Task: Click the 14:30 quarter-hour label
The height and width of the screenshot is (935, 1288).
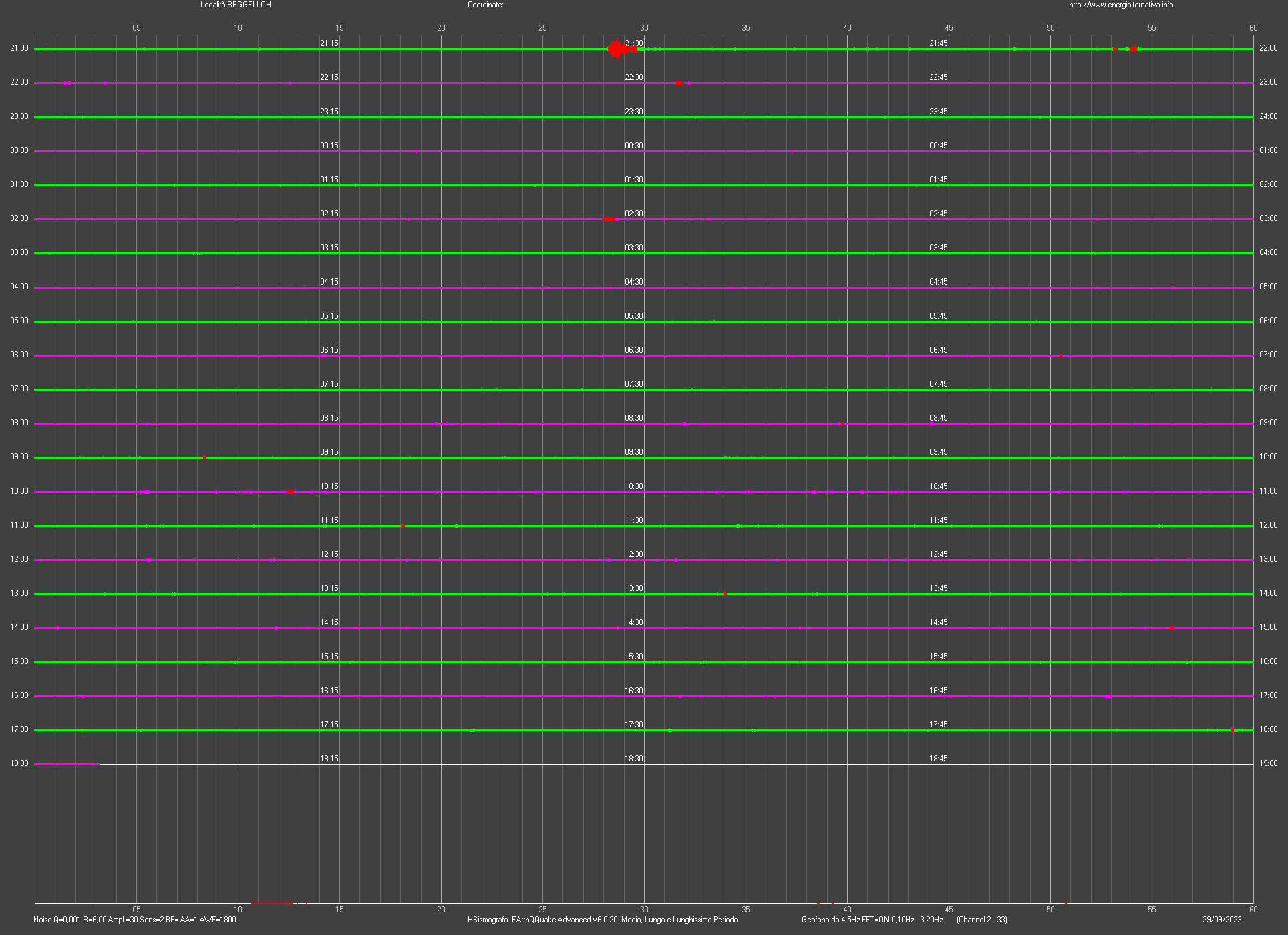Action: (634, 622)
